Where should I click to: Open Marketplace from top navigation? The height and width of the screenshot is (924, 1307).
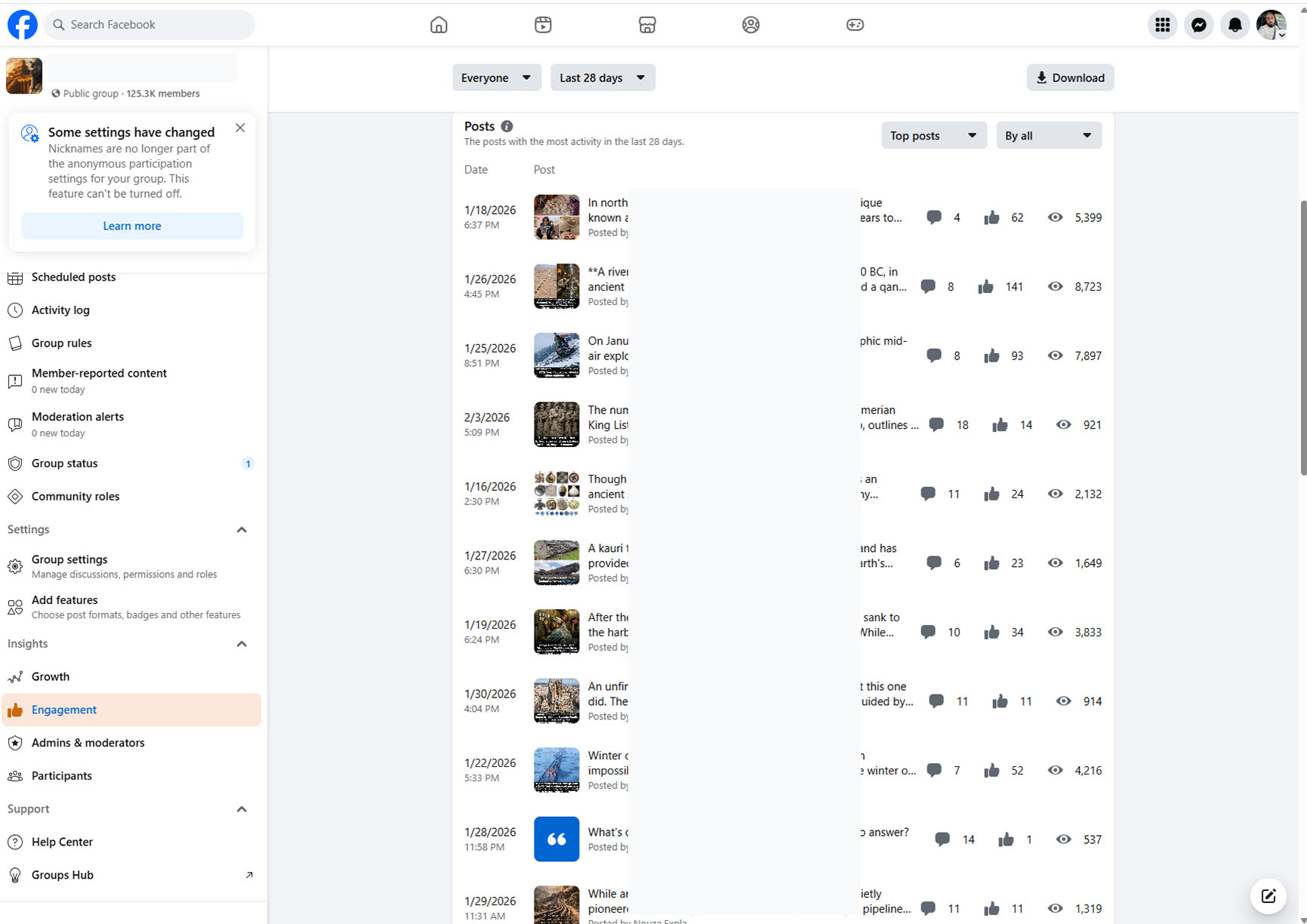coord(647,25)
